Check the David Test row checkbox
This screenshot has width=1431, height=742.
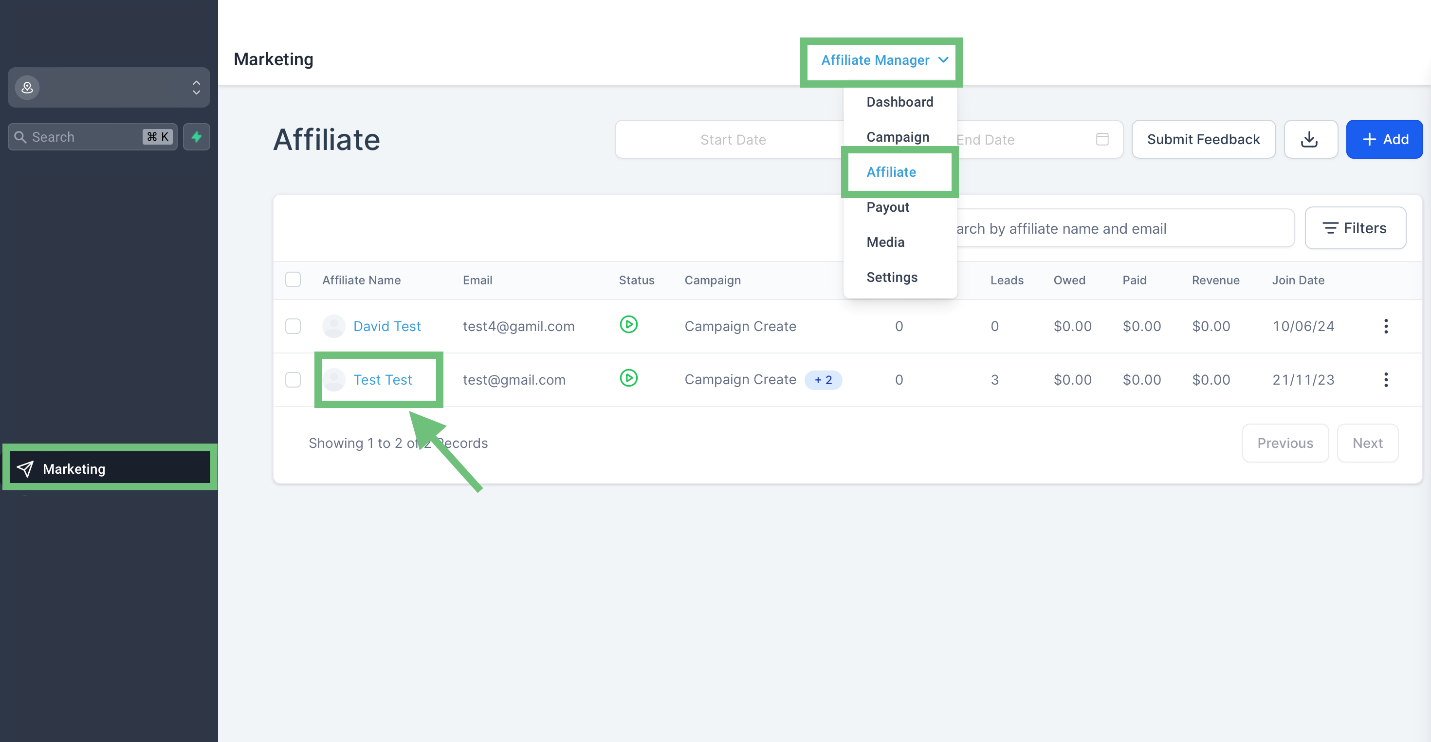293,326
